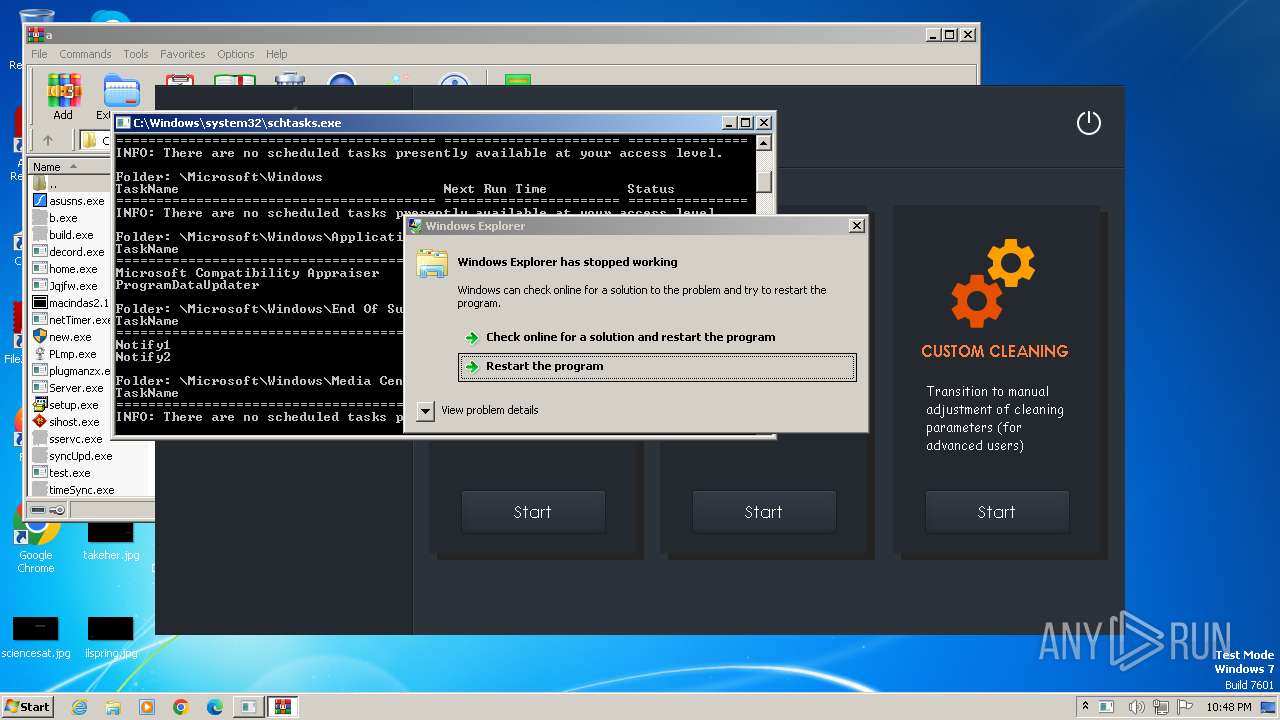The height and width of the screenshot is (720, 1280).
Task: Click Custom Cleaning gears icon
Action: (993, 283)
